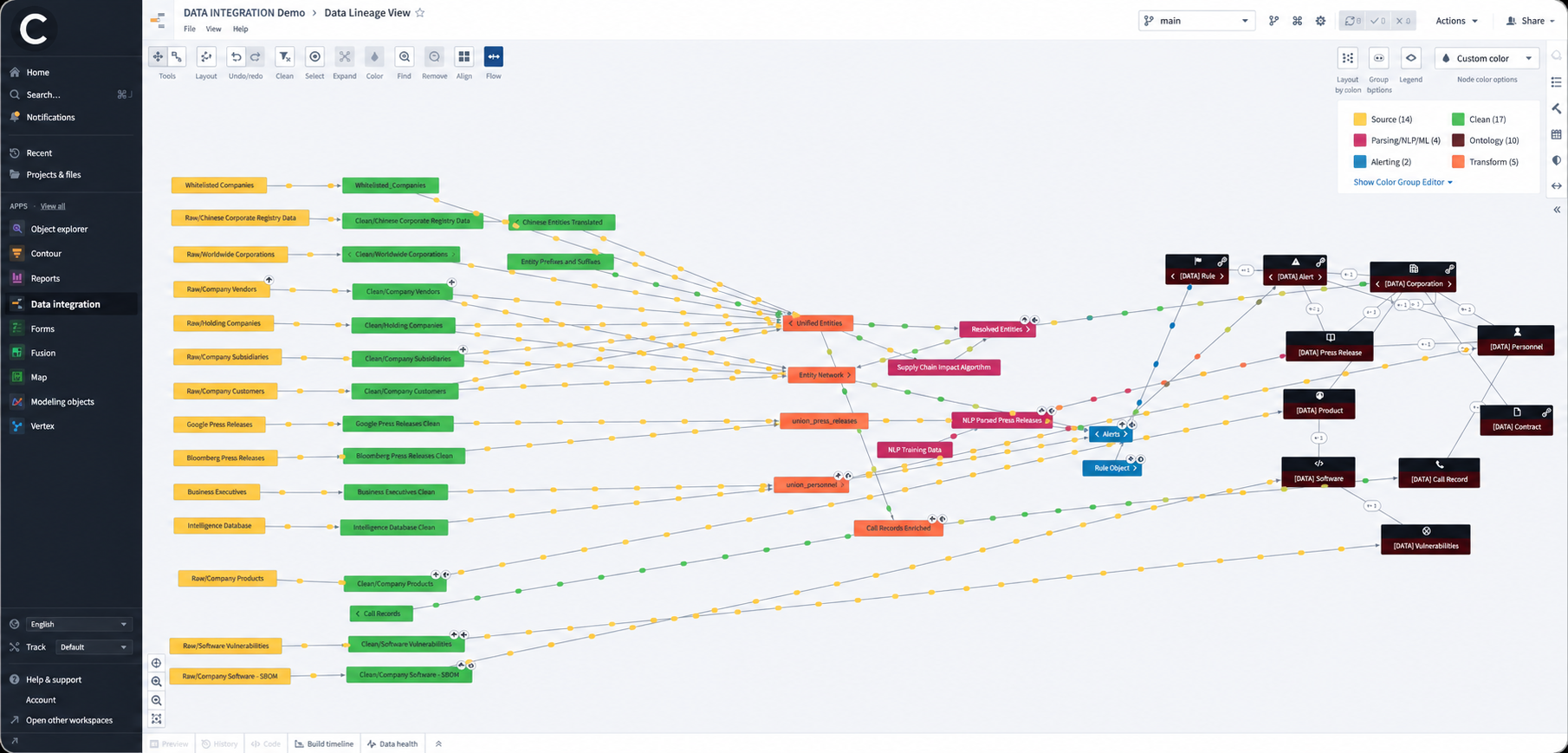Click the keyboard shortcuts command icon

(1297, 21)
